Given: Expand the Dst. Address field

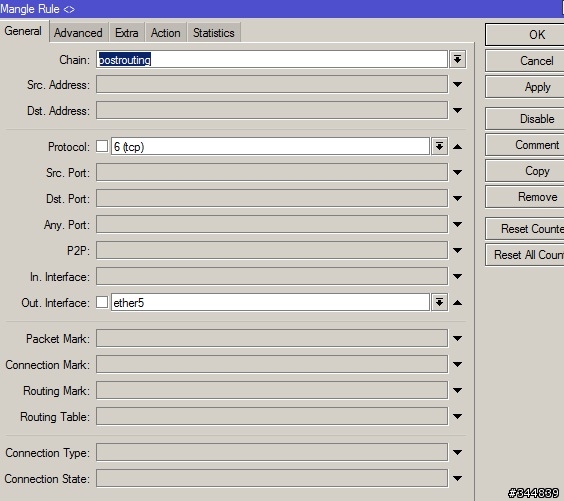Looking at the screenshot, I should point(457,110).
